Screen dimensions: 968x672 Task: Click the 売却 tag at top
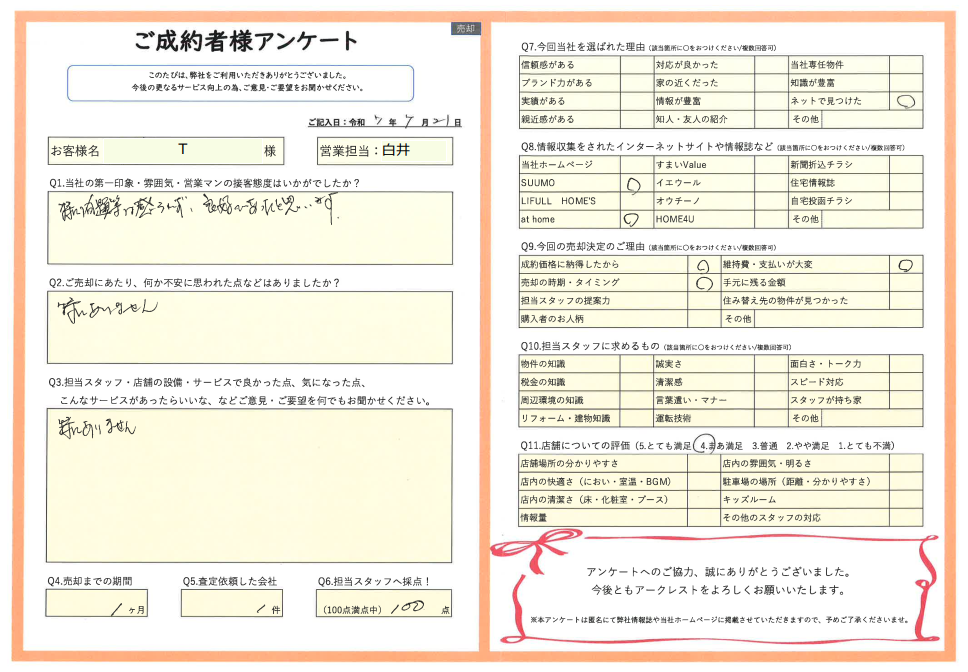pyautogui.click(x=466, y=29)
